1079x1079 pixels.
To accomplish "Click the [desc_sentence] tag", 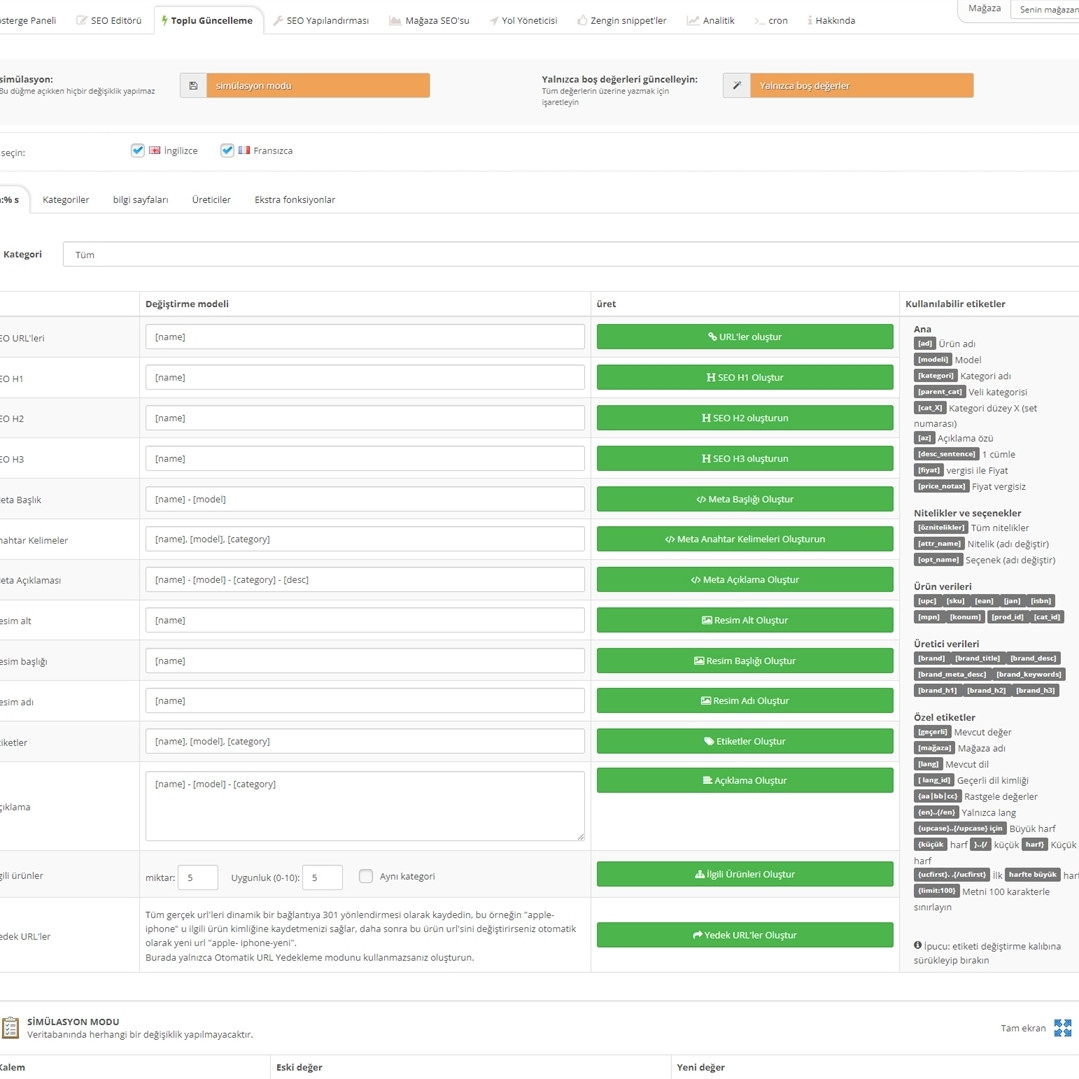I will pos(946,454).
